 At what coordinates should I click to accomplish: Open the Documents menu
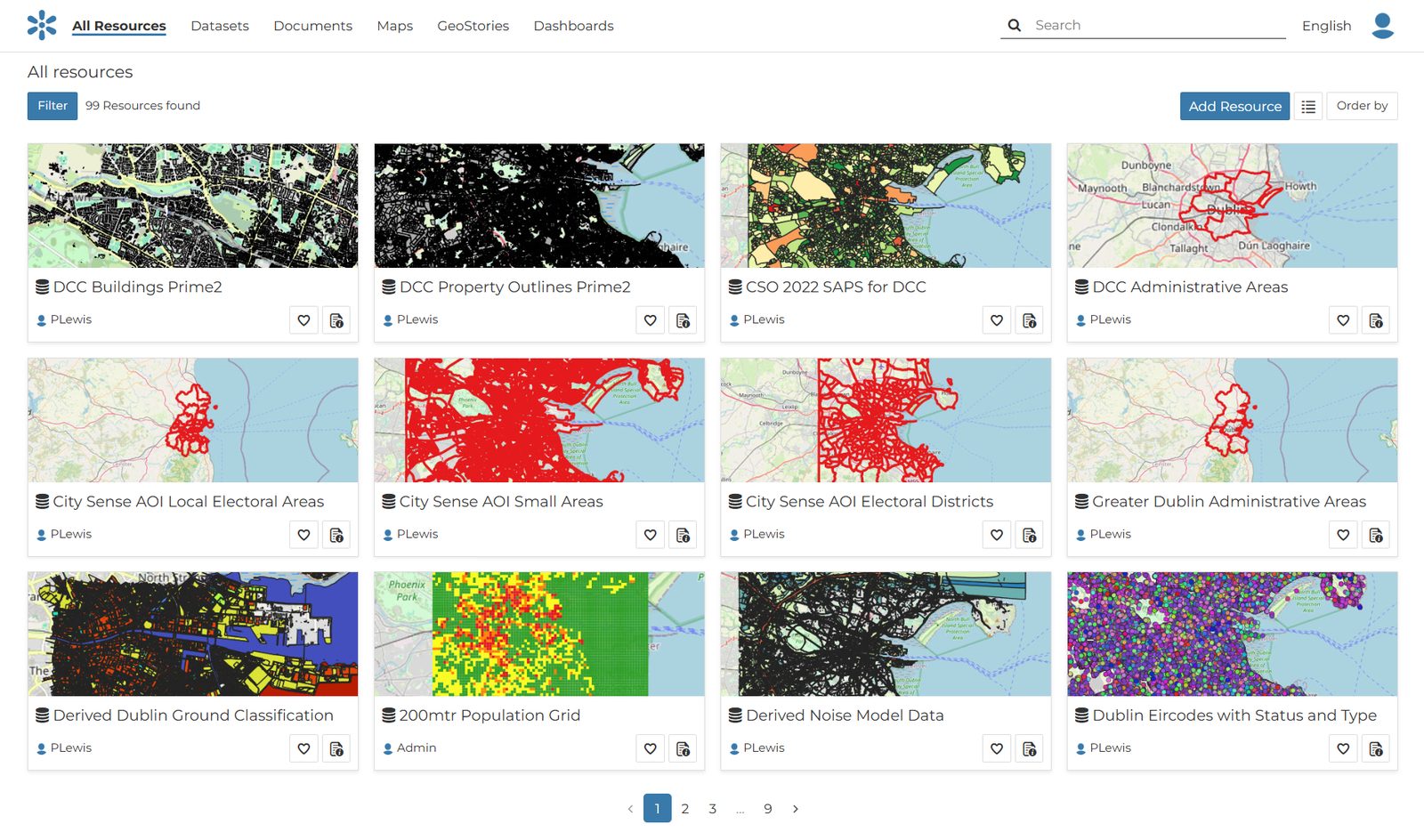(312, 26)
